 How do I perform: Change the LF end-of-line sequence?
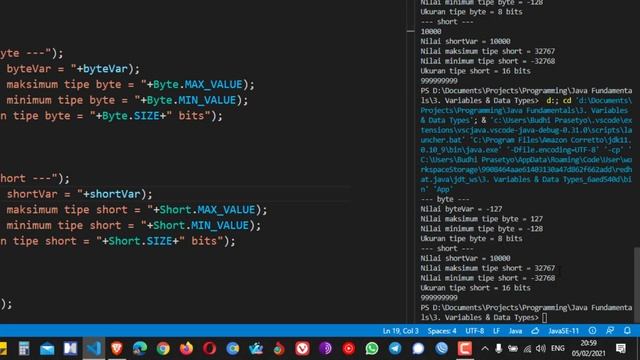496,331
